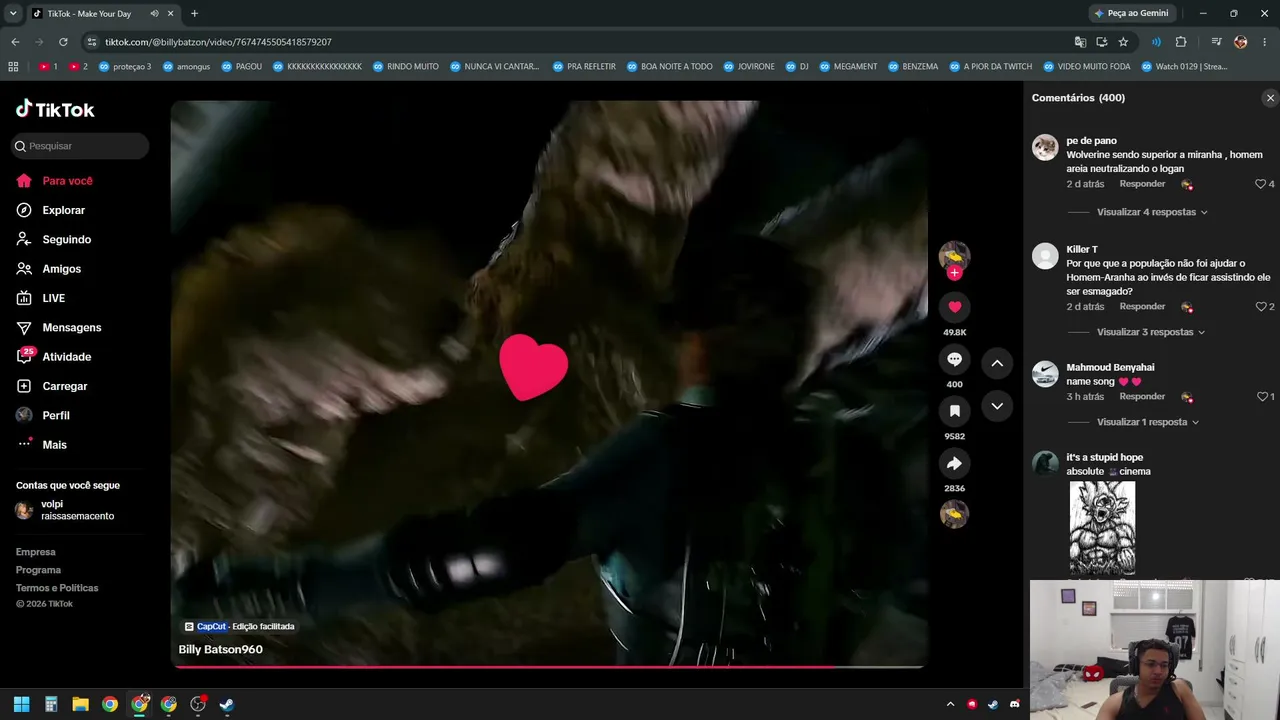Open the Empresa footer link
Viewport: 1280px width, 720px height.
36,552
